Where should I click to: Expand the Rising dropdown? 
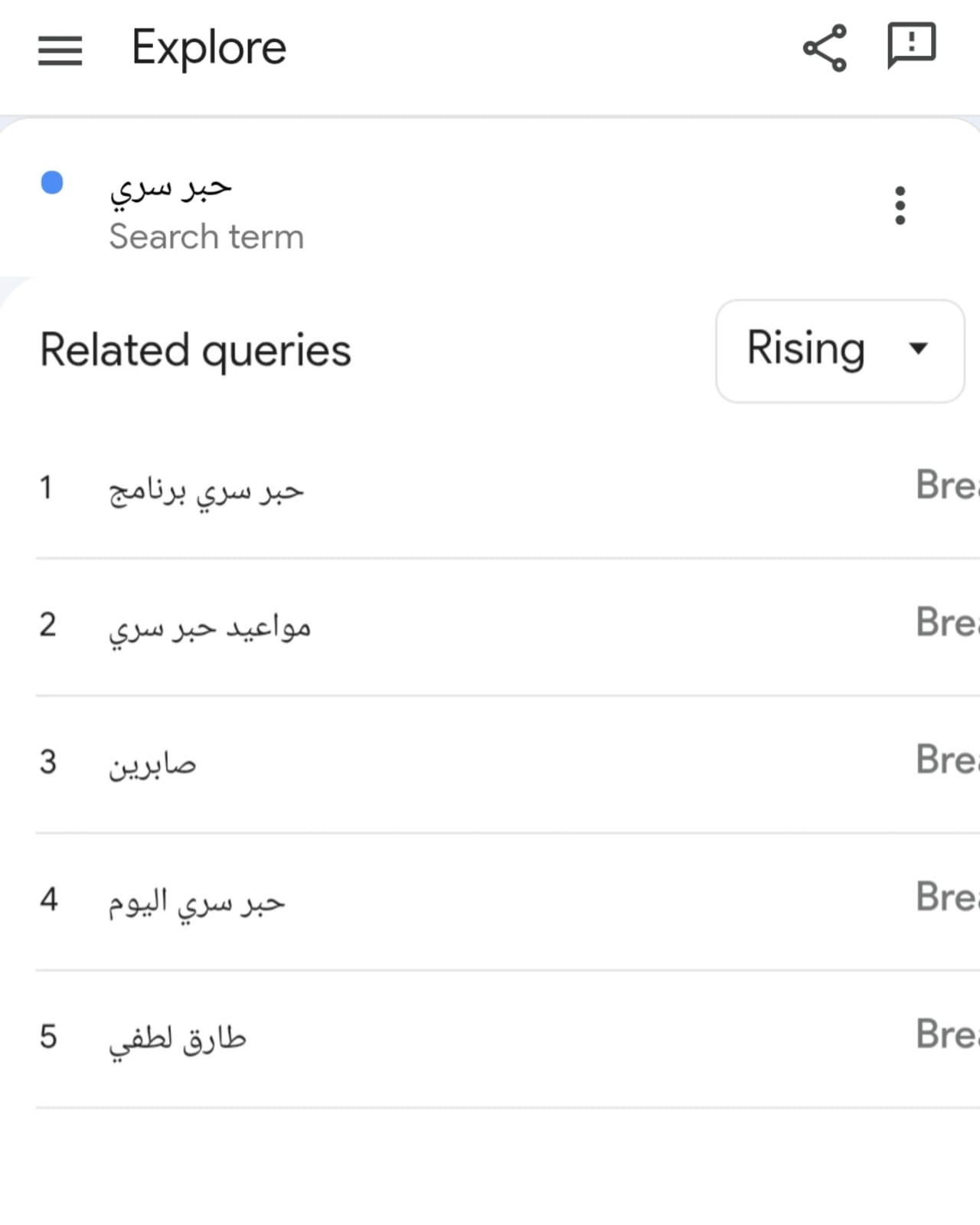(x=840, y=351)
